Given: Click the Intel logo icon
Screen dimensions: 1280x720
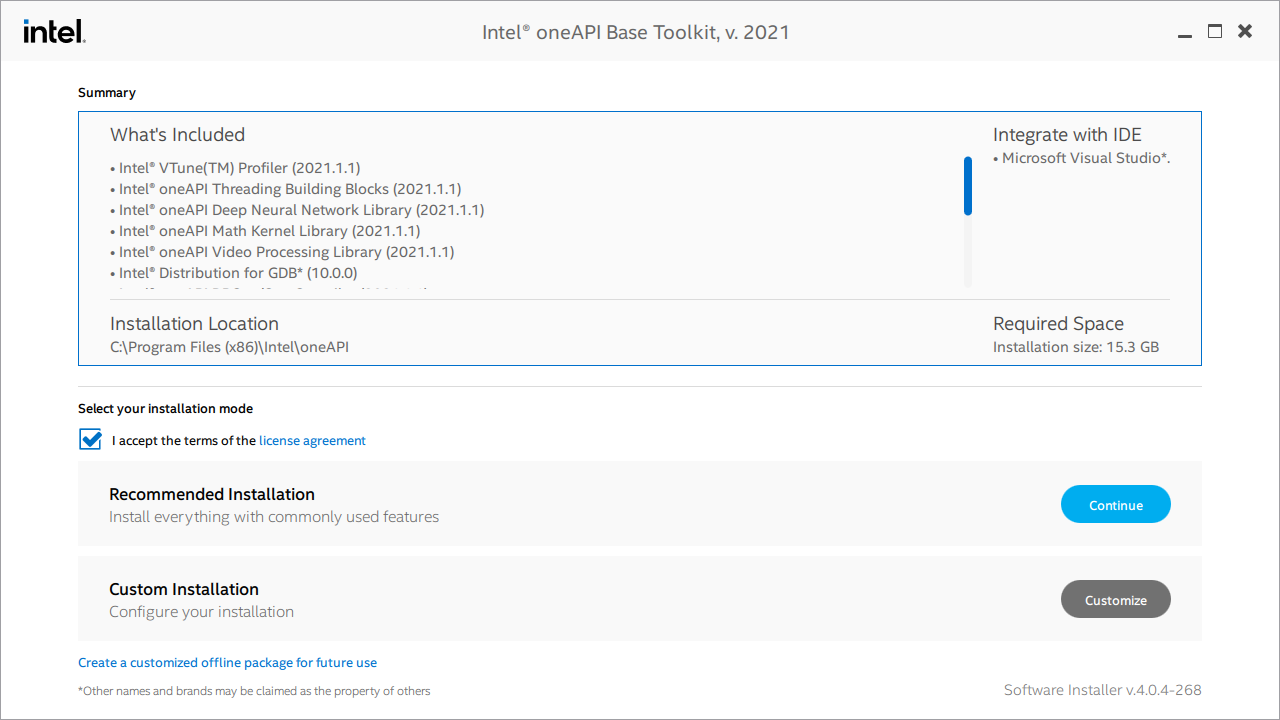Looking at the screenshot, I should tap(54, 30).
